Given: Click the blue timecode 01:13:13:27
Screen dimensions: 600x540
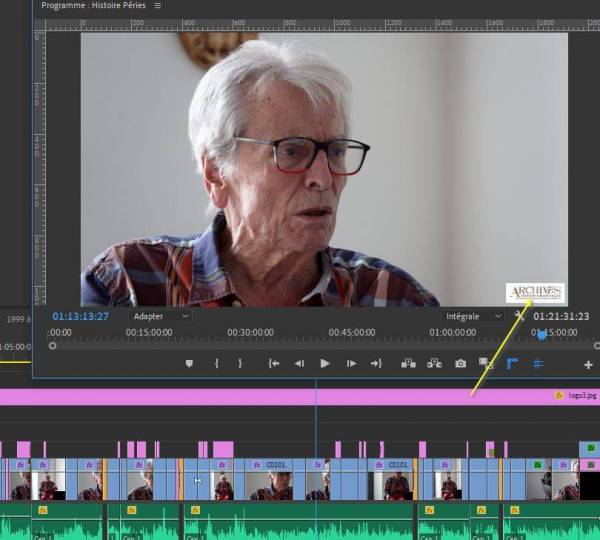Looking at the screenshot, I should point(80,316).
